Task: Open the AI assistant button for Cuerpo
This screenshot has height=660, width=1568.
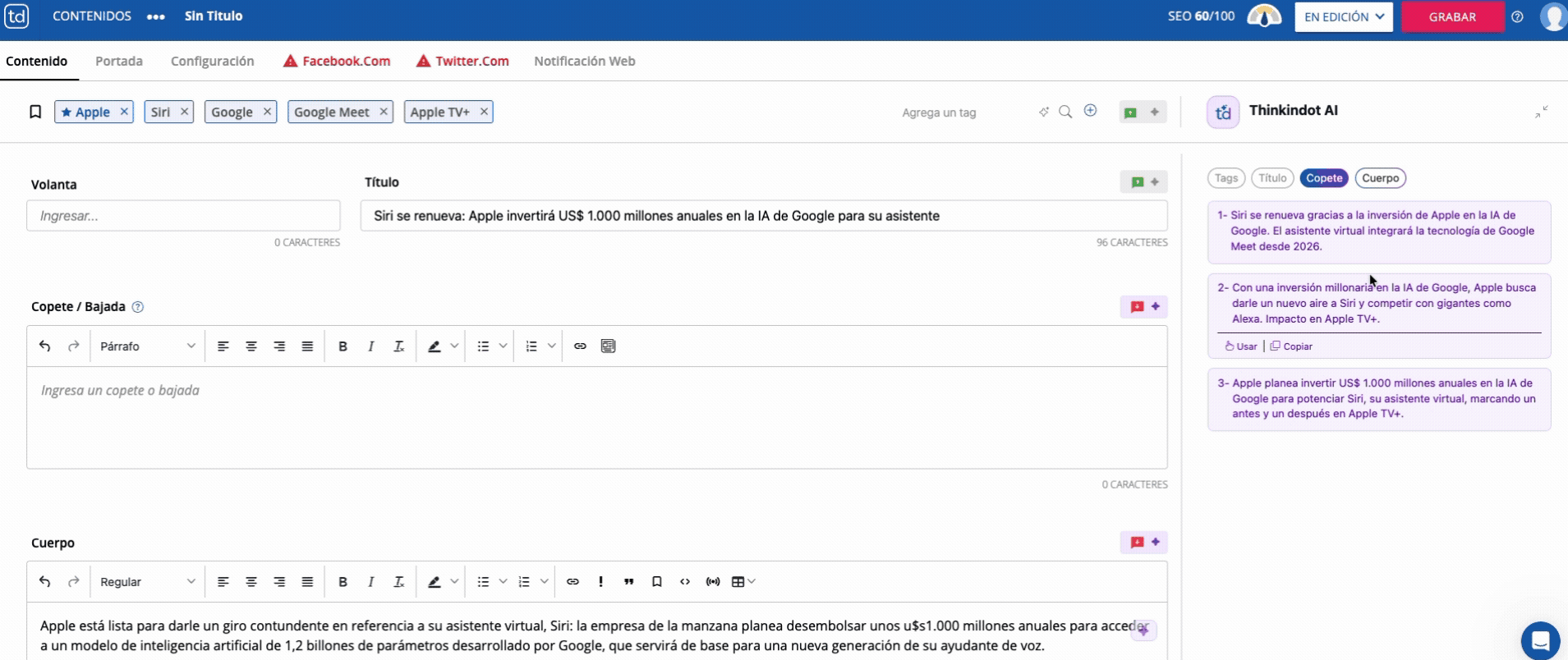Action: 1144,543
